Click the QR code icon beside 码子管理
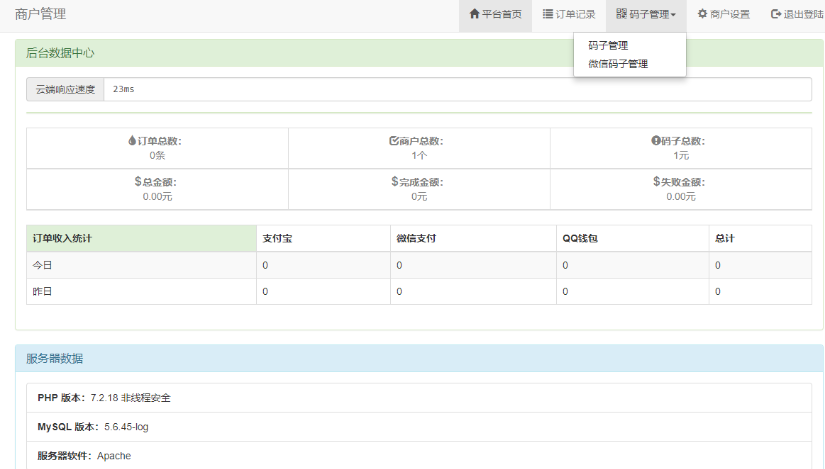 point(621,14)
